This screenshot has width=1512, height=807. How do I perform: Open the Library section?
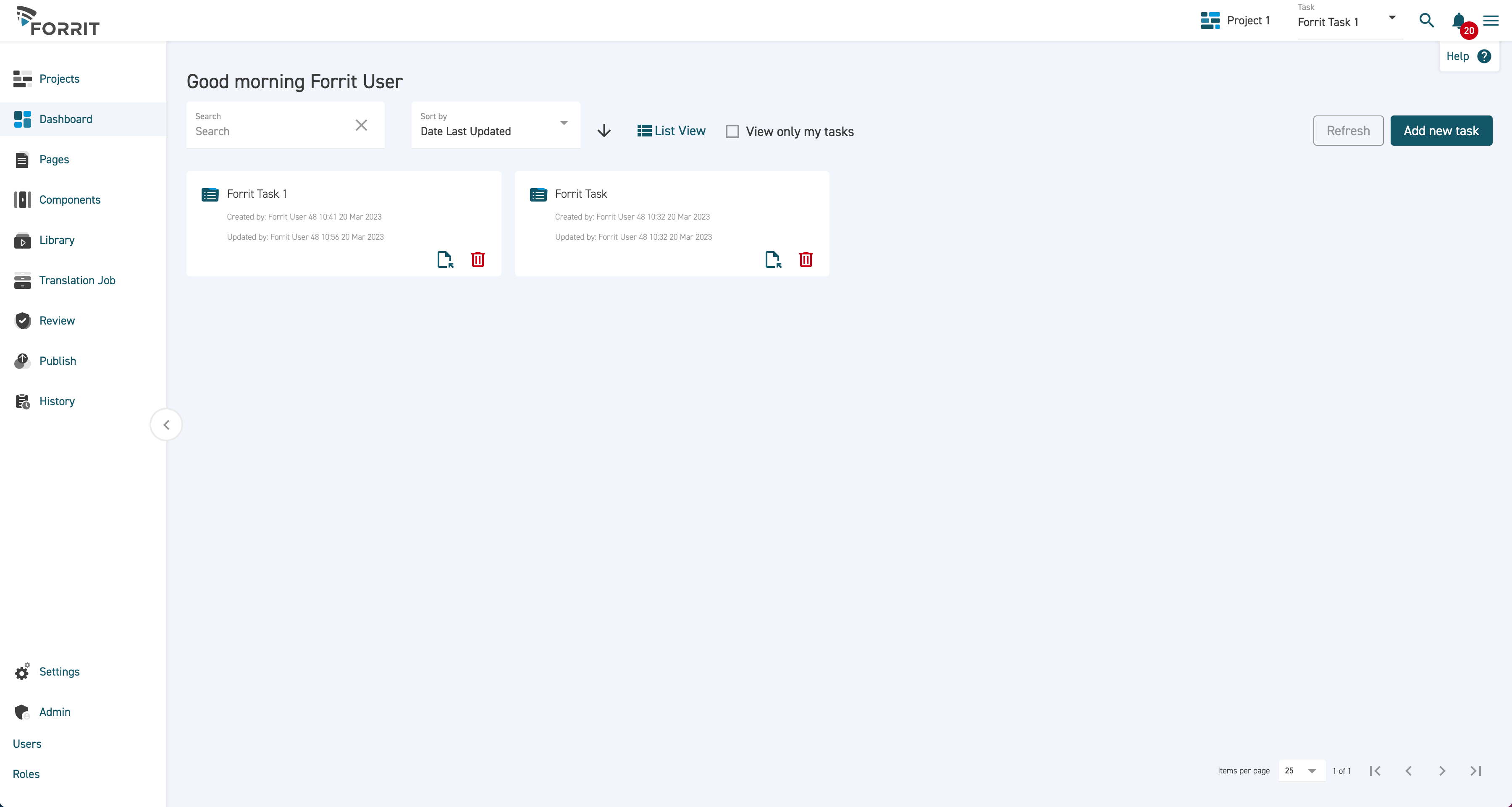(x=56, y=240)
